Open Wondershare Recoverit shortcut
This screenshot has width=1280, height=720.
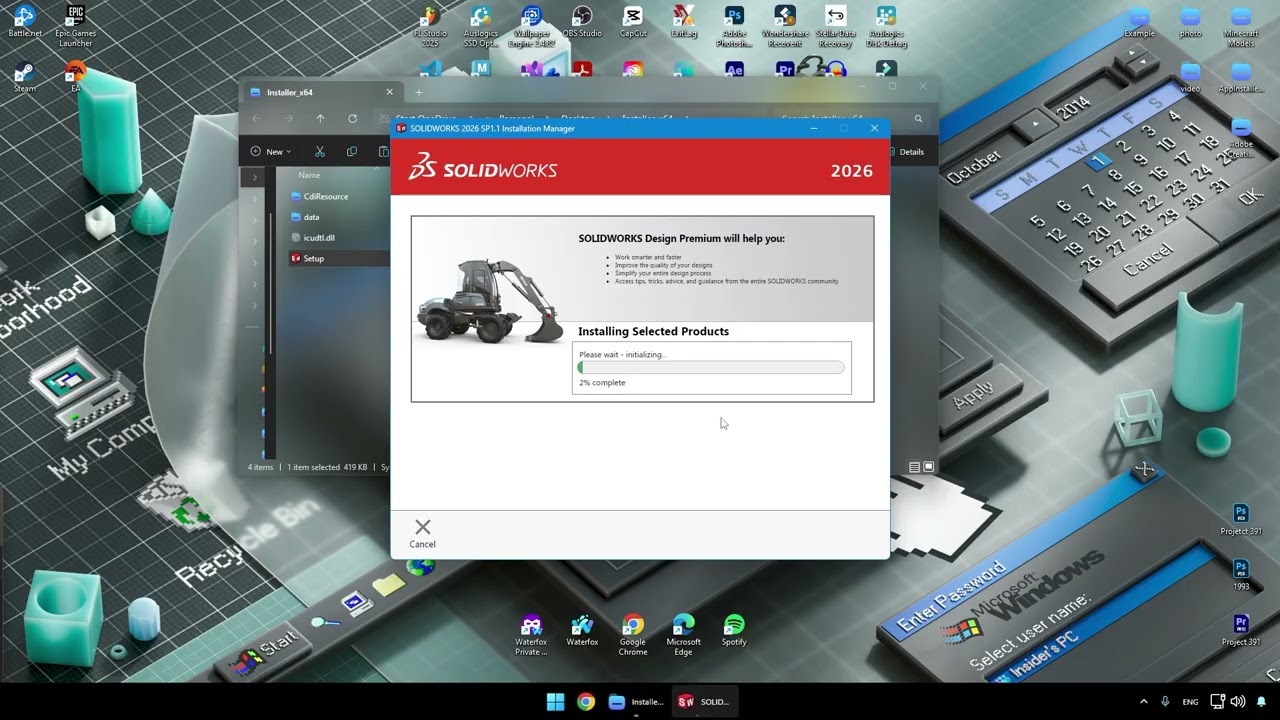(x=785, y=26)
